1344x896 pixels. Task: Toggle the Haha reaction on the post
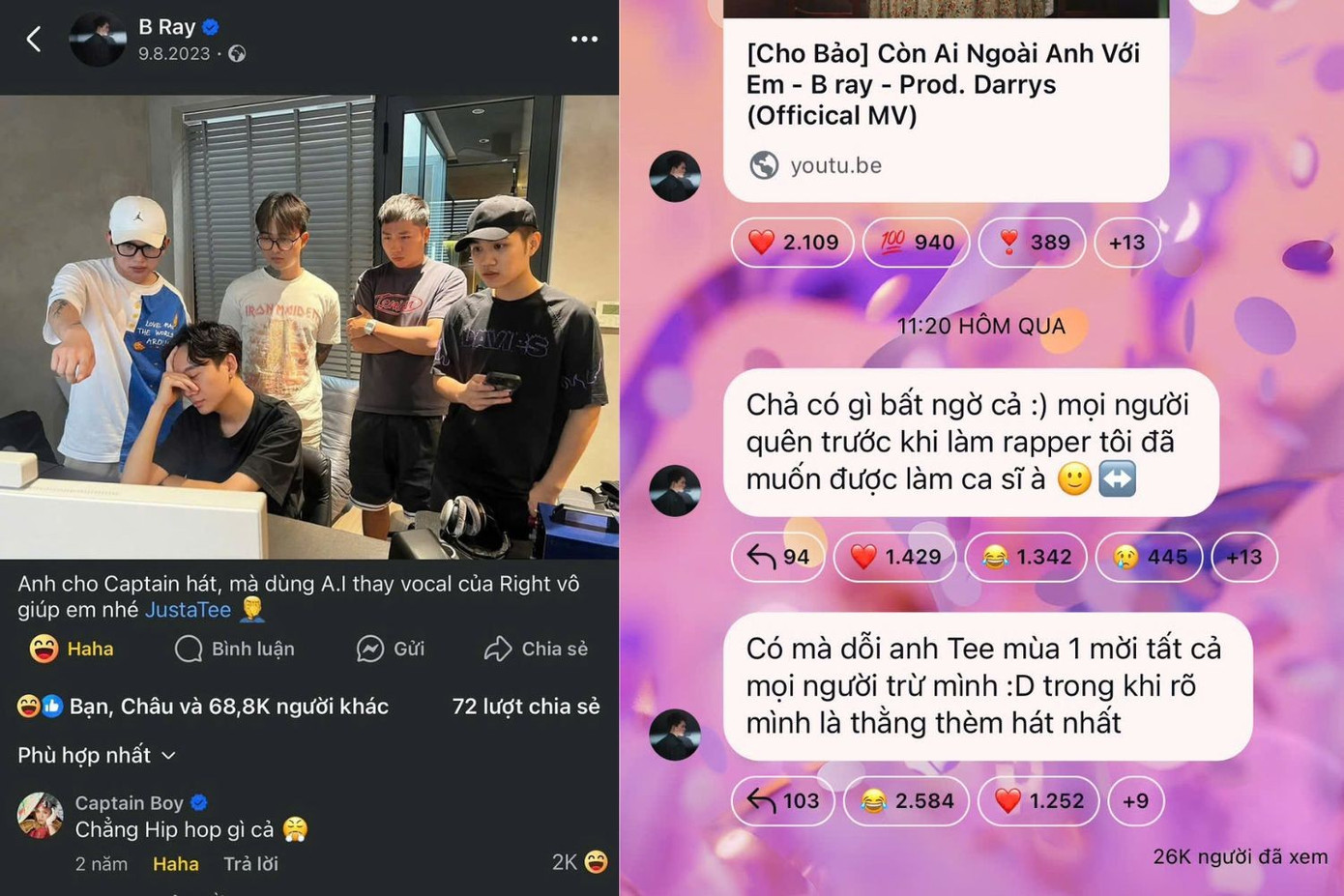pos(72,649)
